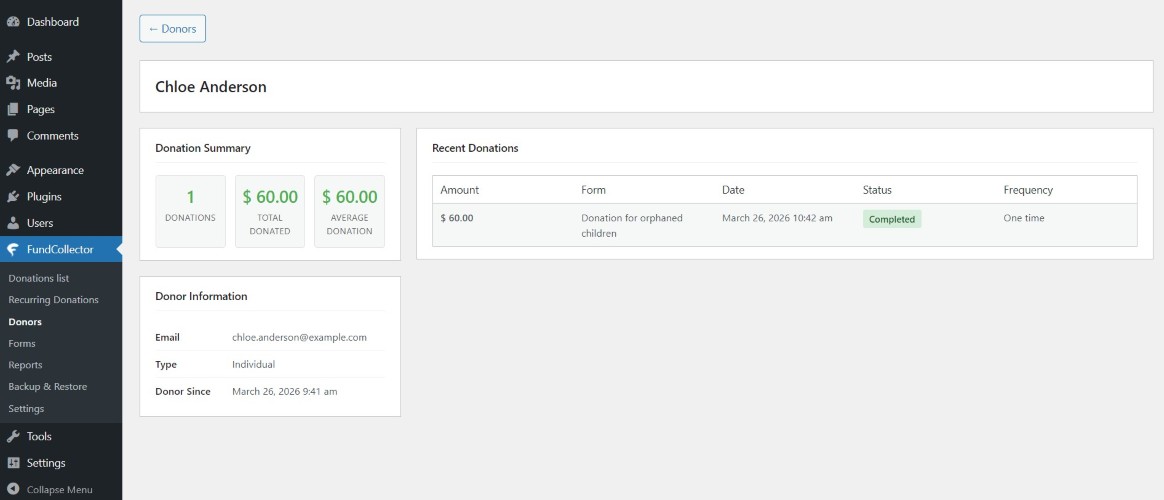Click the donations count 1 card

(190, 211)
